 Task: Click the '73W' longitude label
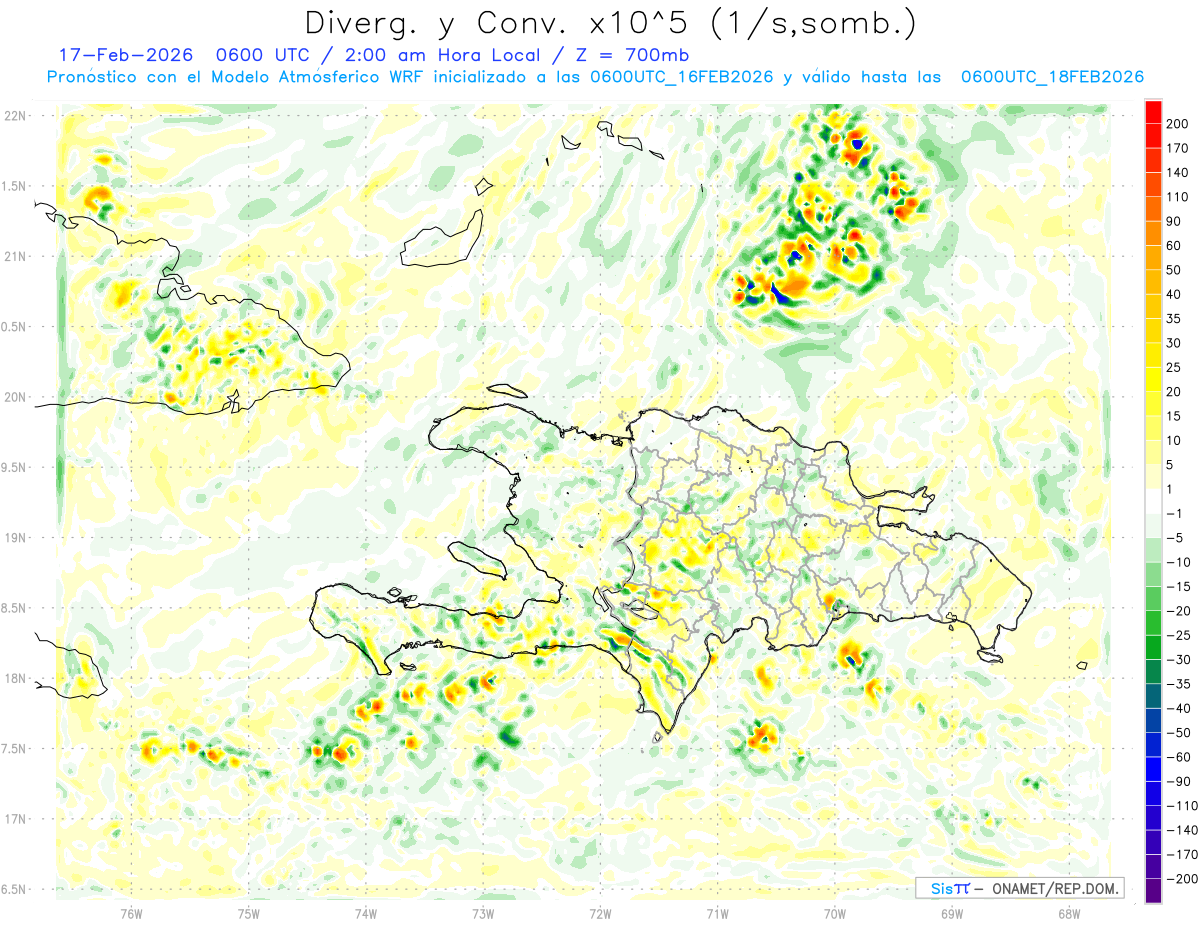point(483,912)
